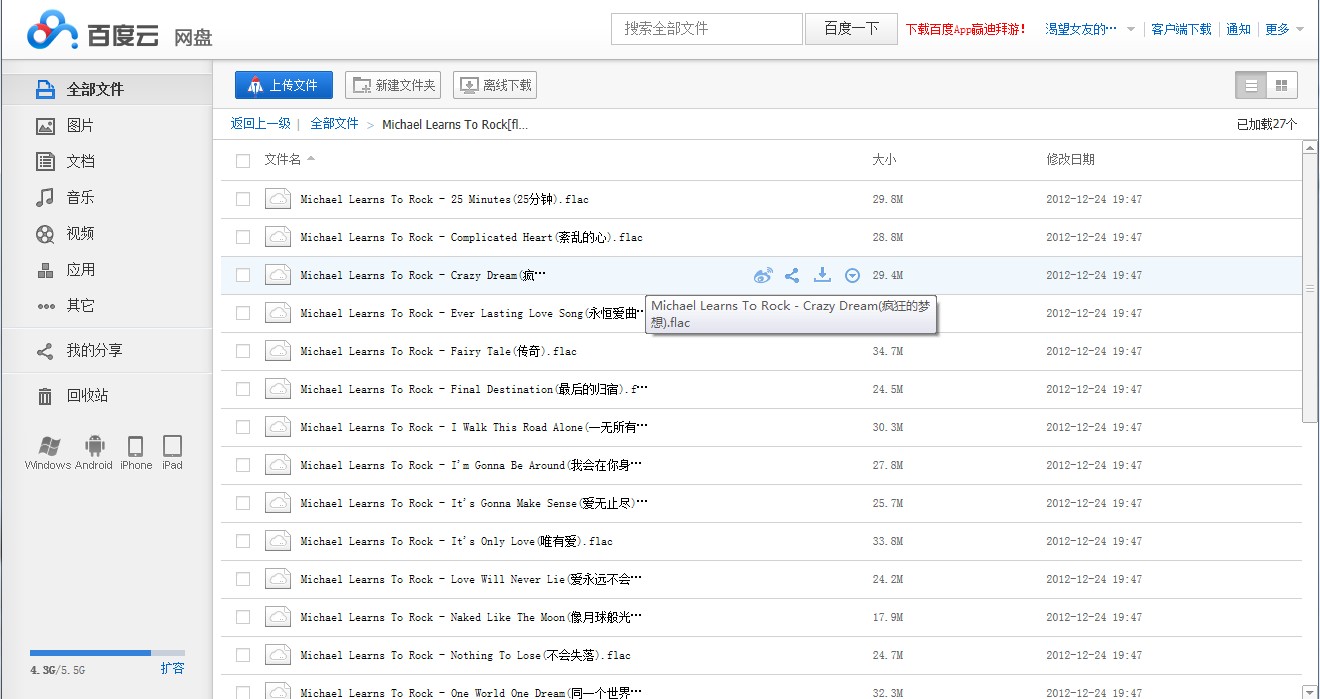
Task: Click file icon of Final Destination row
Action: [x=277, y=389]
